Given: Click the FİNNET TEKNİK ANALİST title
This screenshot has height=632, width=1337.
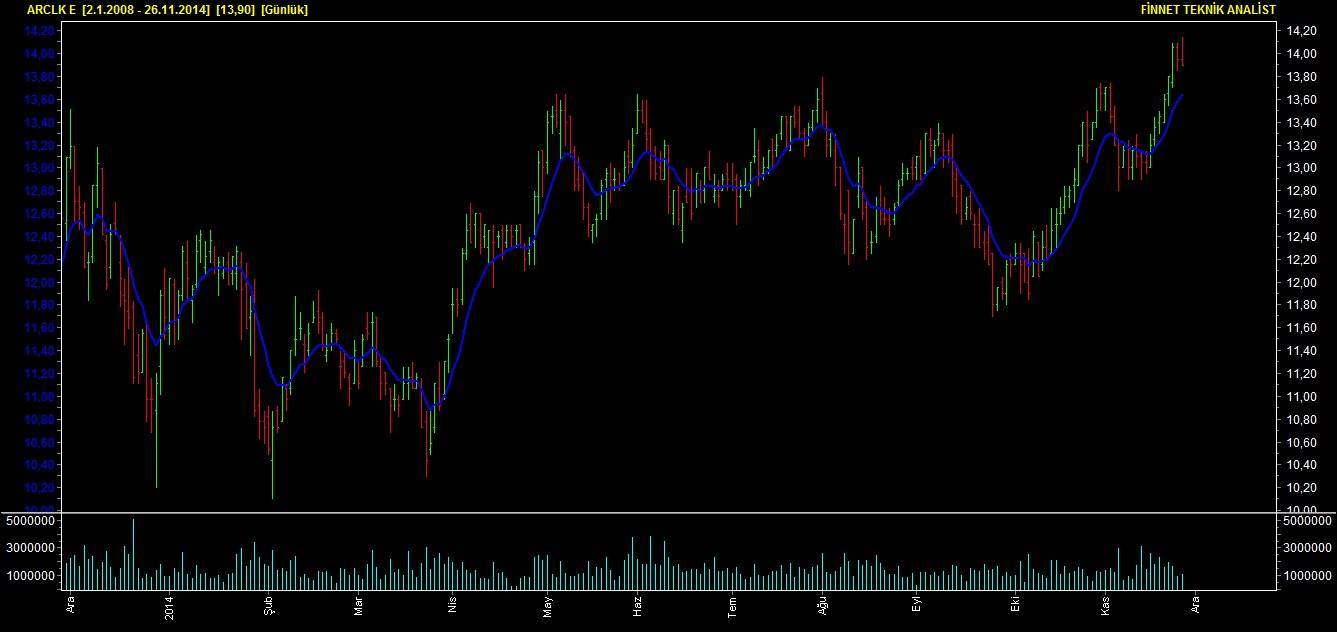Looking at the screenshot, I should [x=1208, y=9].
